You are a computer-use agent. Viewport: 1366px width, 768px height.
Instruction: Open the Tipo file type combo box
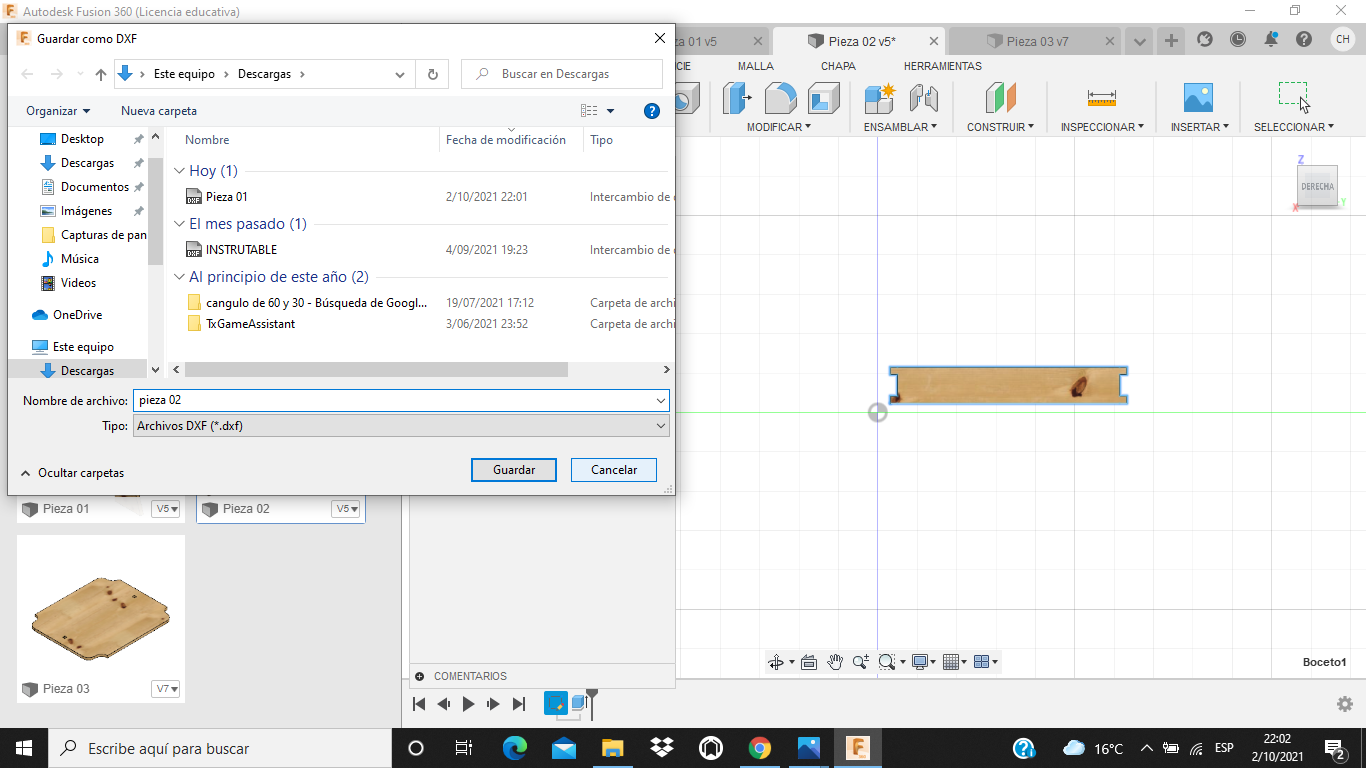click(x=400, y=426)
